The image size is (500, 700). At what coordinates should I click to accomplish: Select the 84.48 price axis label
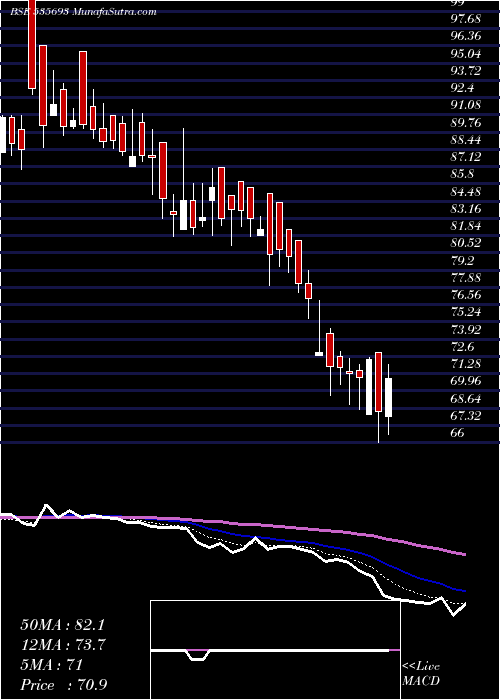pos(466,192)
